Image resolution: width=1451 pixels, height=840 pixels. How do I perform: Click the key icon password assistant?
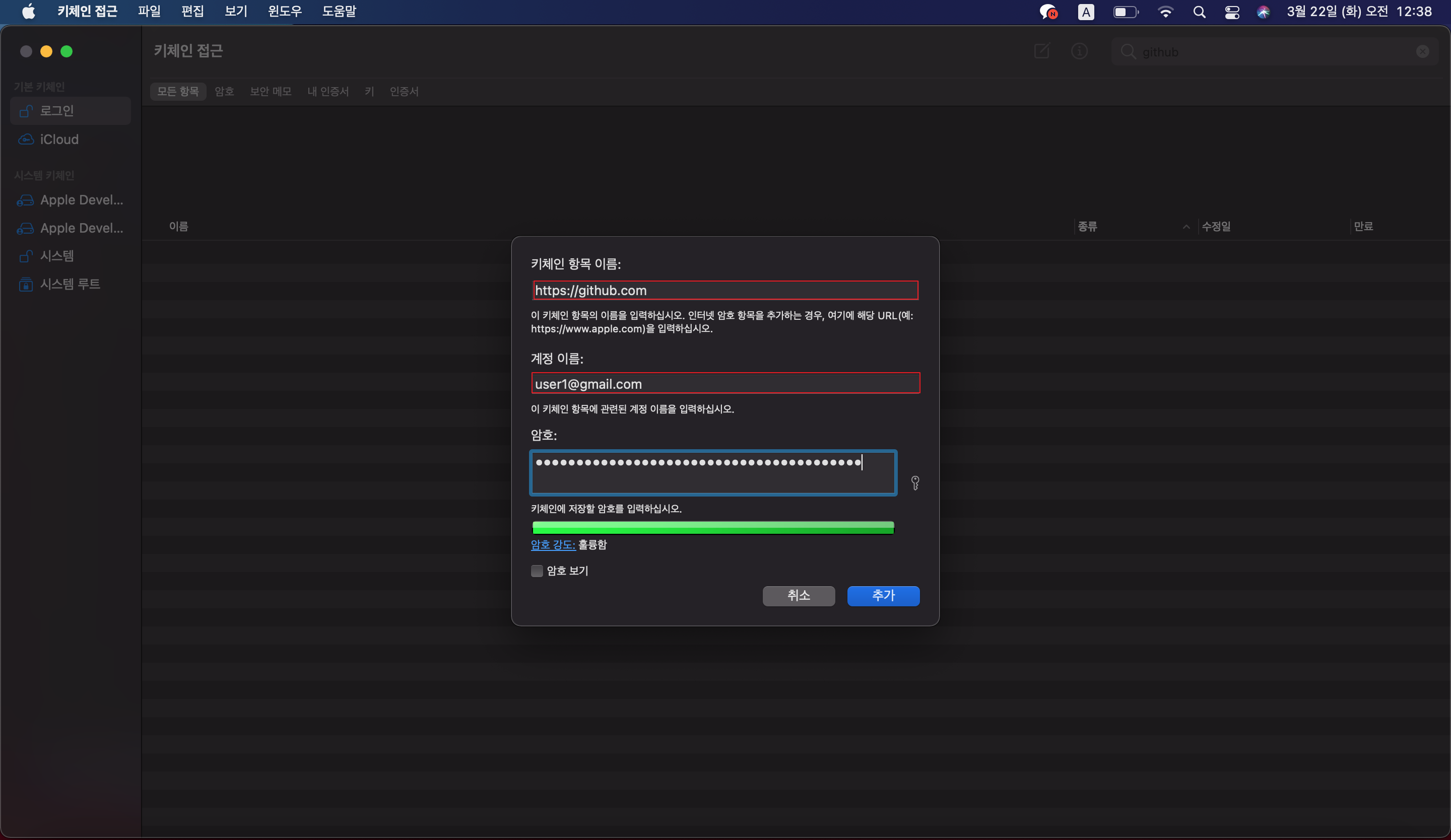tap(915, 483)
